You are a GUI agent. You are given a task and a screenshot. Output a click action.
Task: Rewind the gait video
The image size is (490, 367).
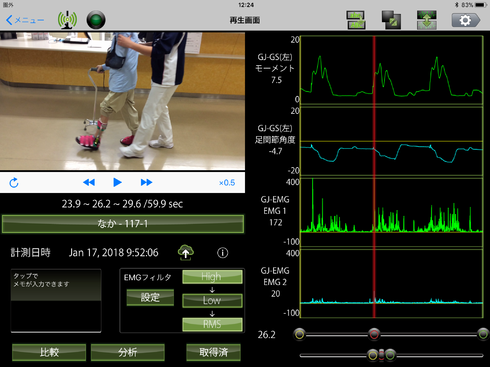coord(89,182)
